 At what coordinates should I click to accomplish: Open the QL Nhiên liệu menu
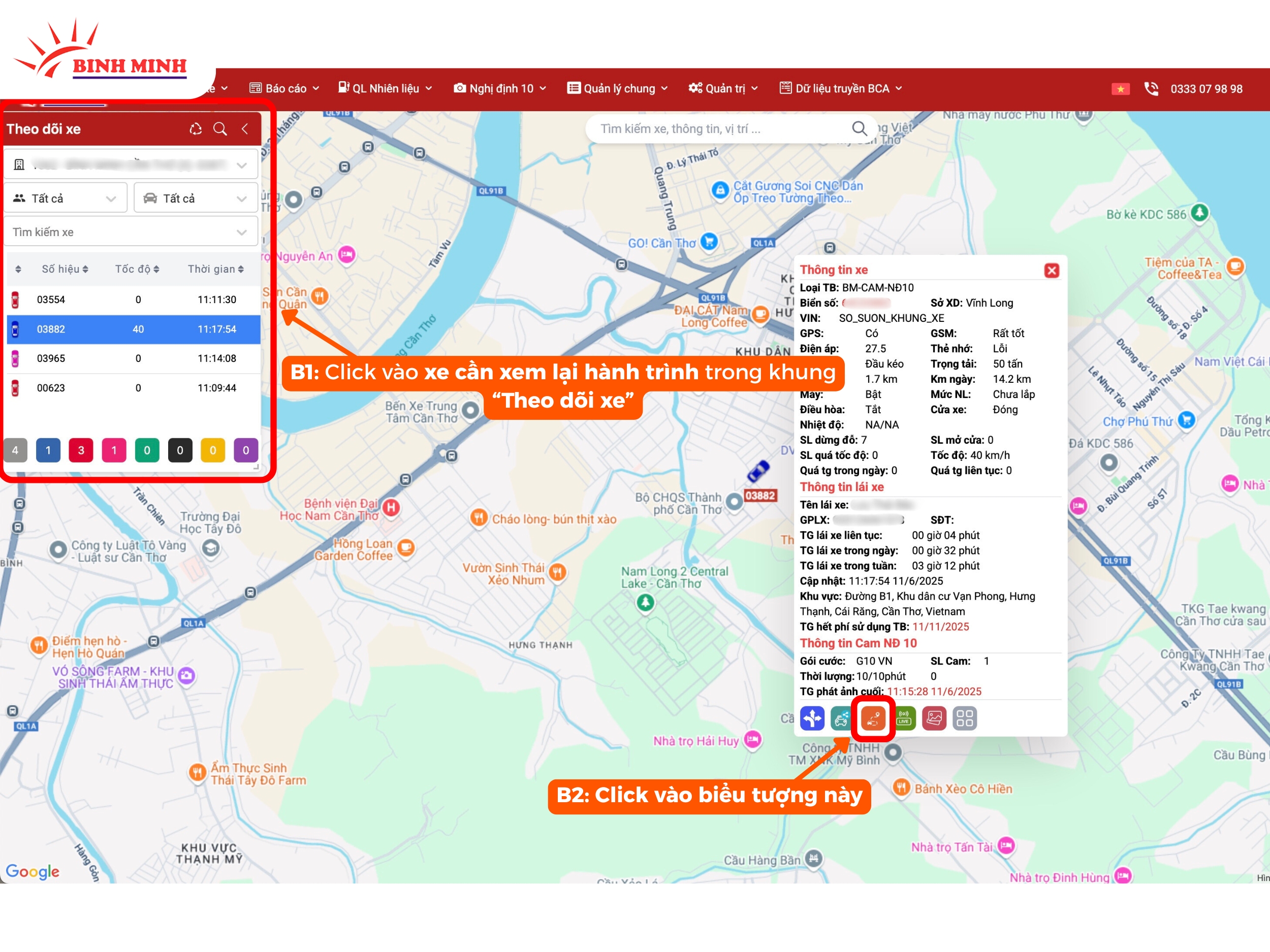[x=385, y=88]
